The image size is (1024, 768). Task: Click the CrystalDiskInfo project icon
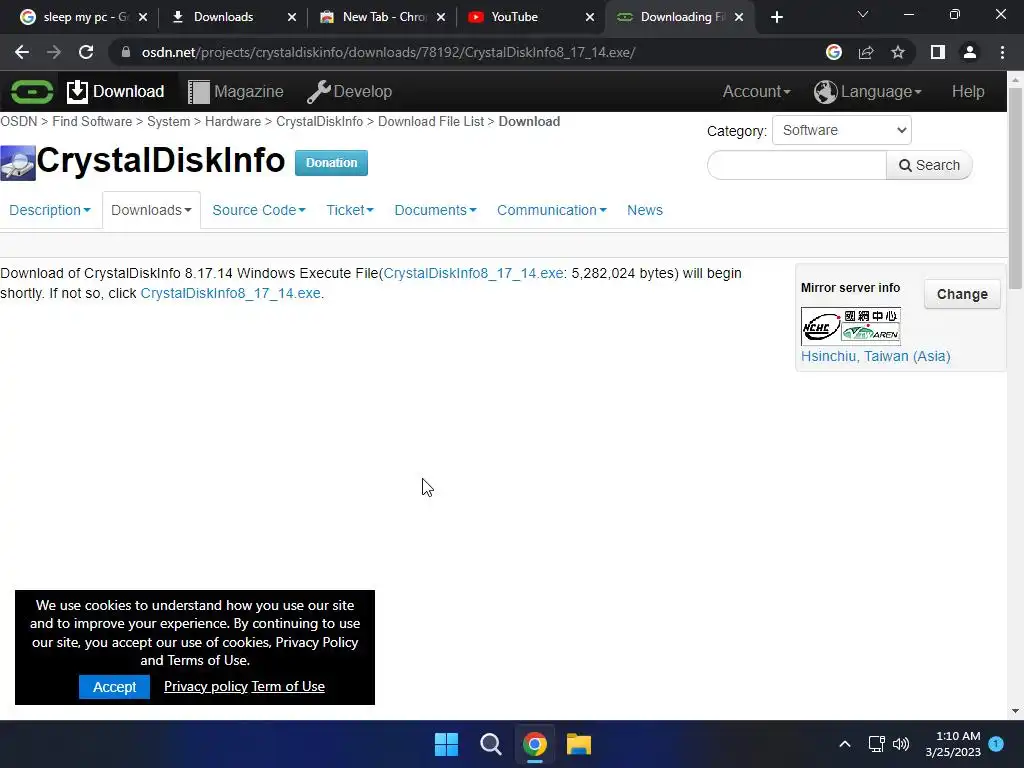(x=18, y=163)
